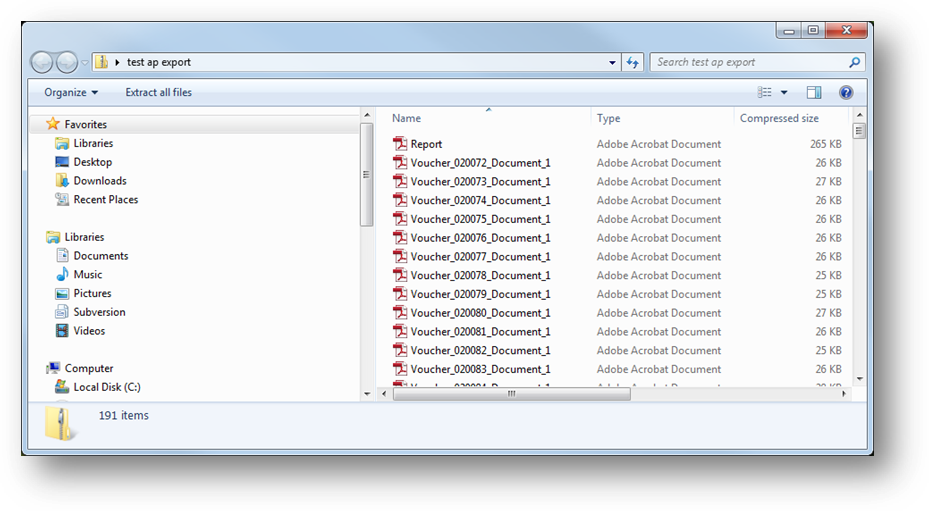Viewport: 929px width, 511px height.
Task: Click the Help question mark icon
Action: (x=846, y=93)
